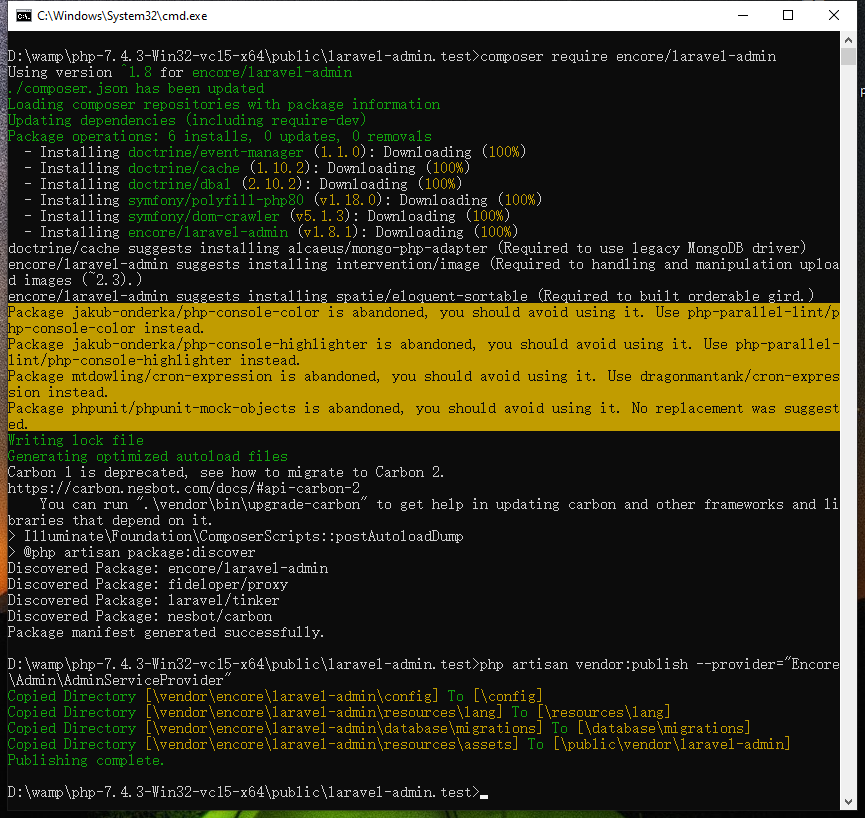Click the Copied Directory line for resources\lang

tap(339, 712)
